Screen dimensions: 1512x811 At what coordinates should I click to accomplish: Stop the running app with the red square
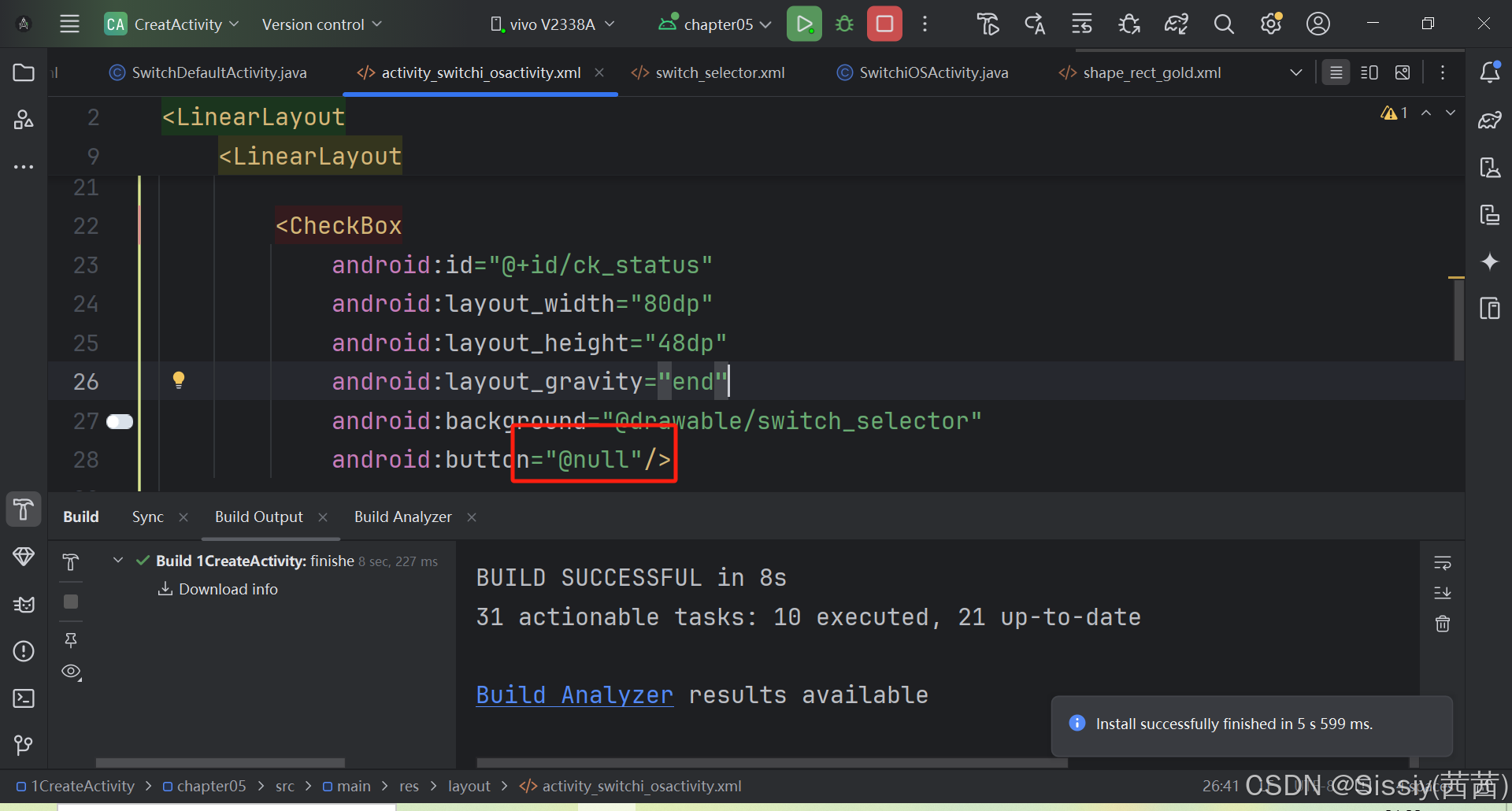[x=884, y=24]
